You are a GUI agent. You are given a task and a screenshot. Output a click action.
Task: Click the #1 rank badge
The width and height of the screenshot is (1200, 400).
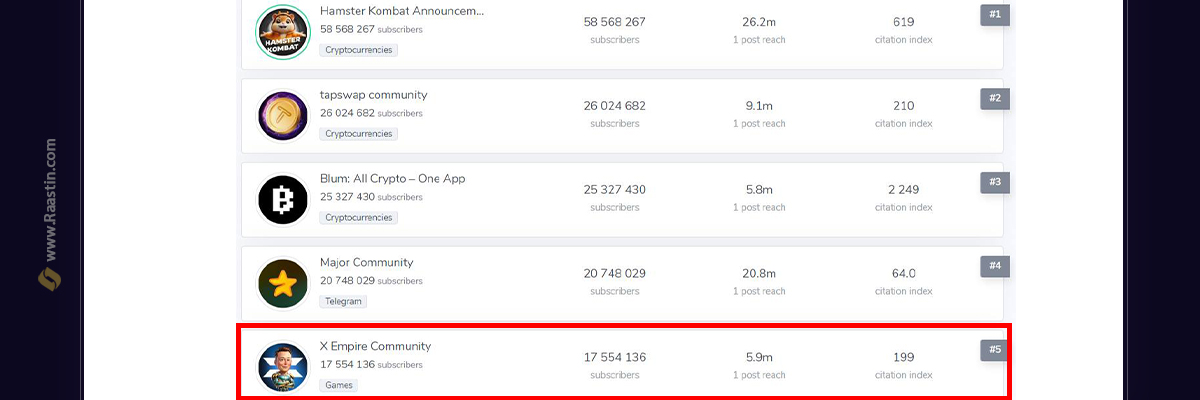995,15
